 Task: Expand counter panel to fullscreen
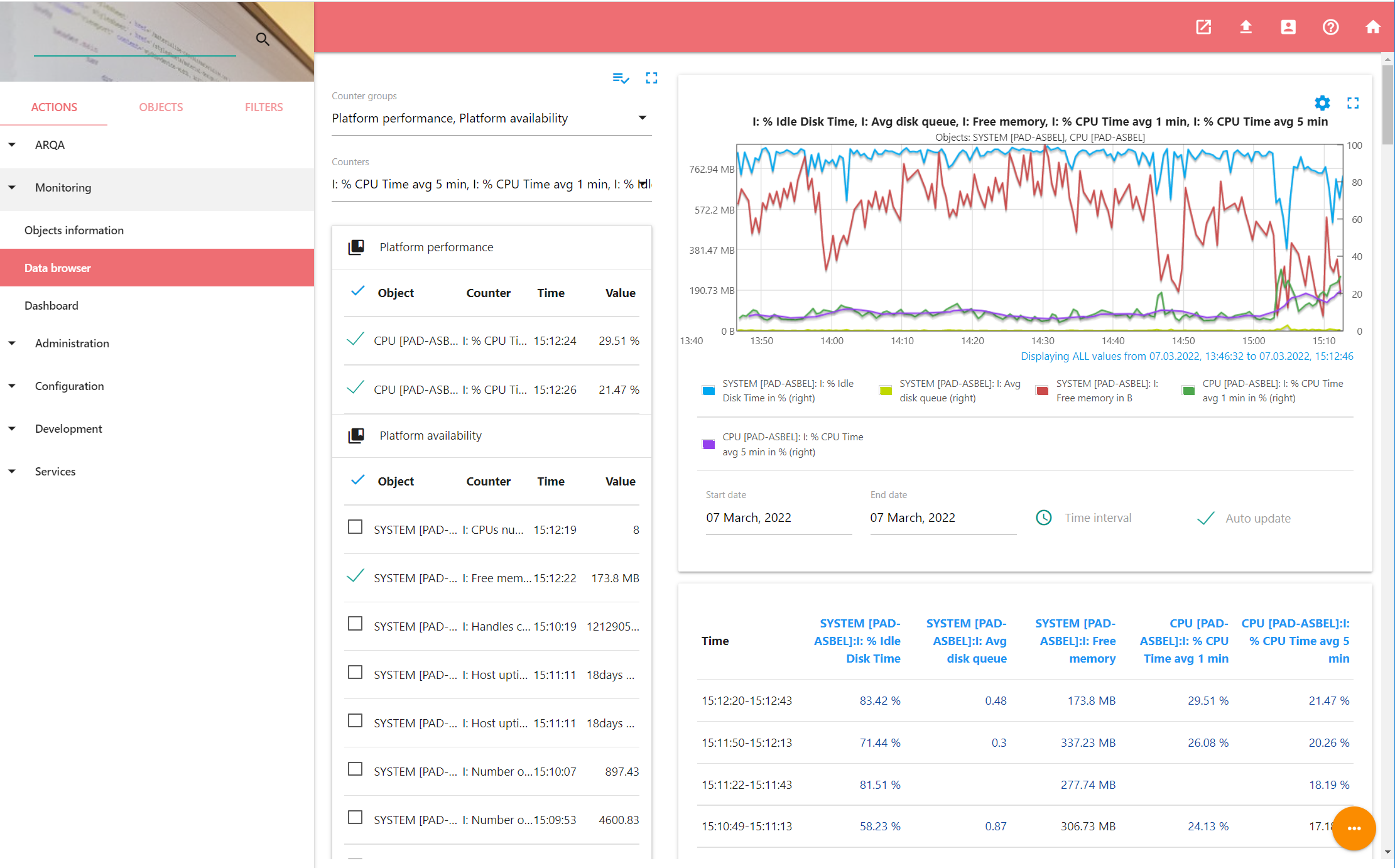[x=651, y=78]
